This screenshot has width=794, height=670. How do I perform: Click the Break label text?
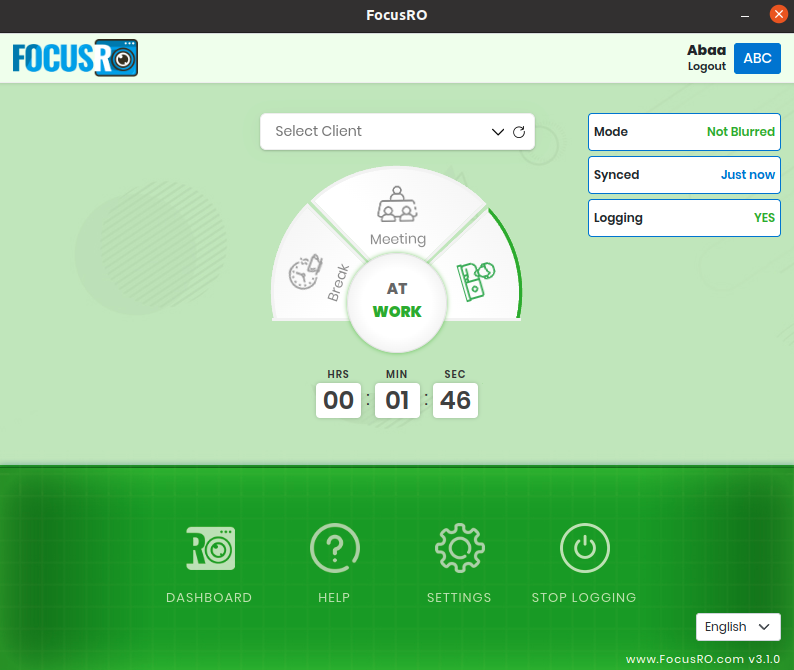click(338, 283)
